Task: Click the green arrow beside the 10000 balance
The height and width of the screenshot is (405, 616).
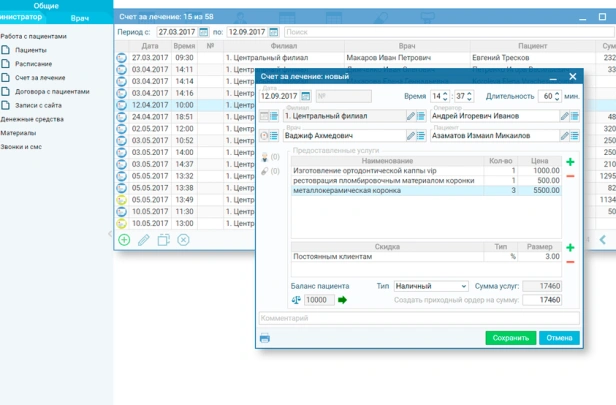Action: (x=343, y=300)
